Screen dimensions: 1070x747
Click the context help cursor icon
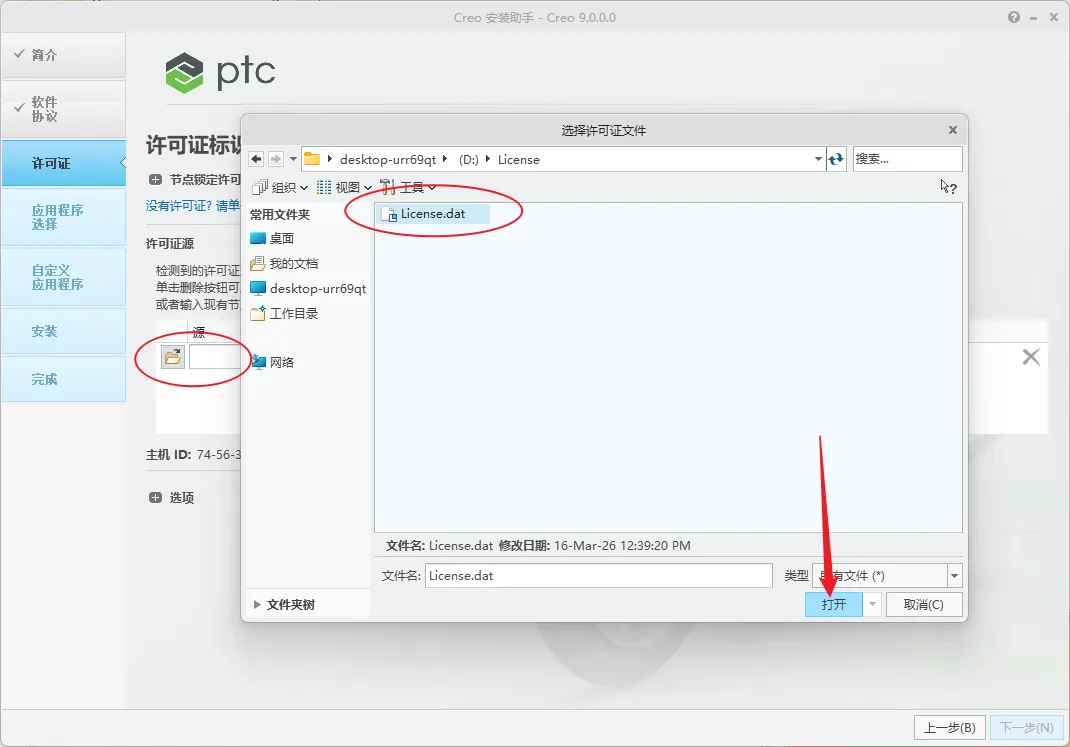pyautogui.click(x=948, y=187)
